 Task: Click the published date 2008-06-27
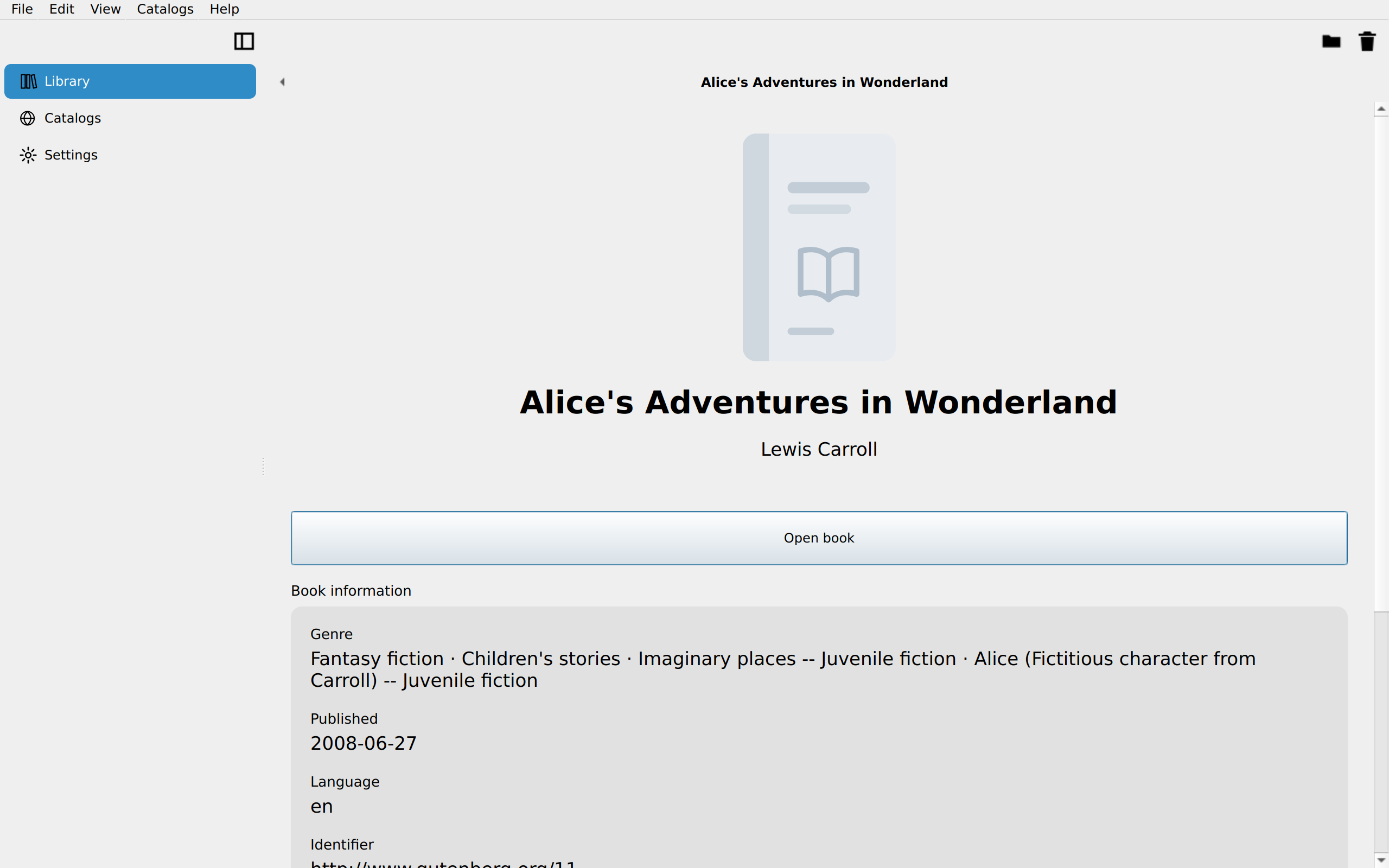coord(364,743)
